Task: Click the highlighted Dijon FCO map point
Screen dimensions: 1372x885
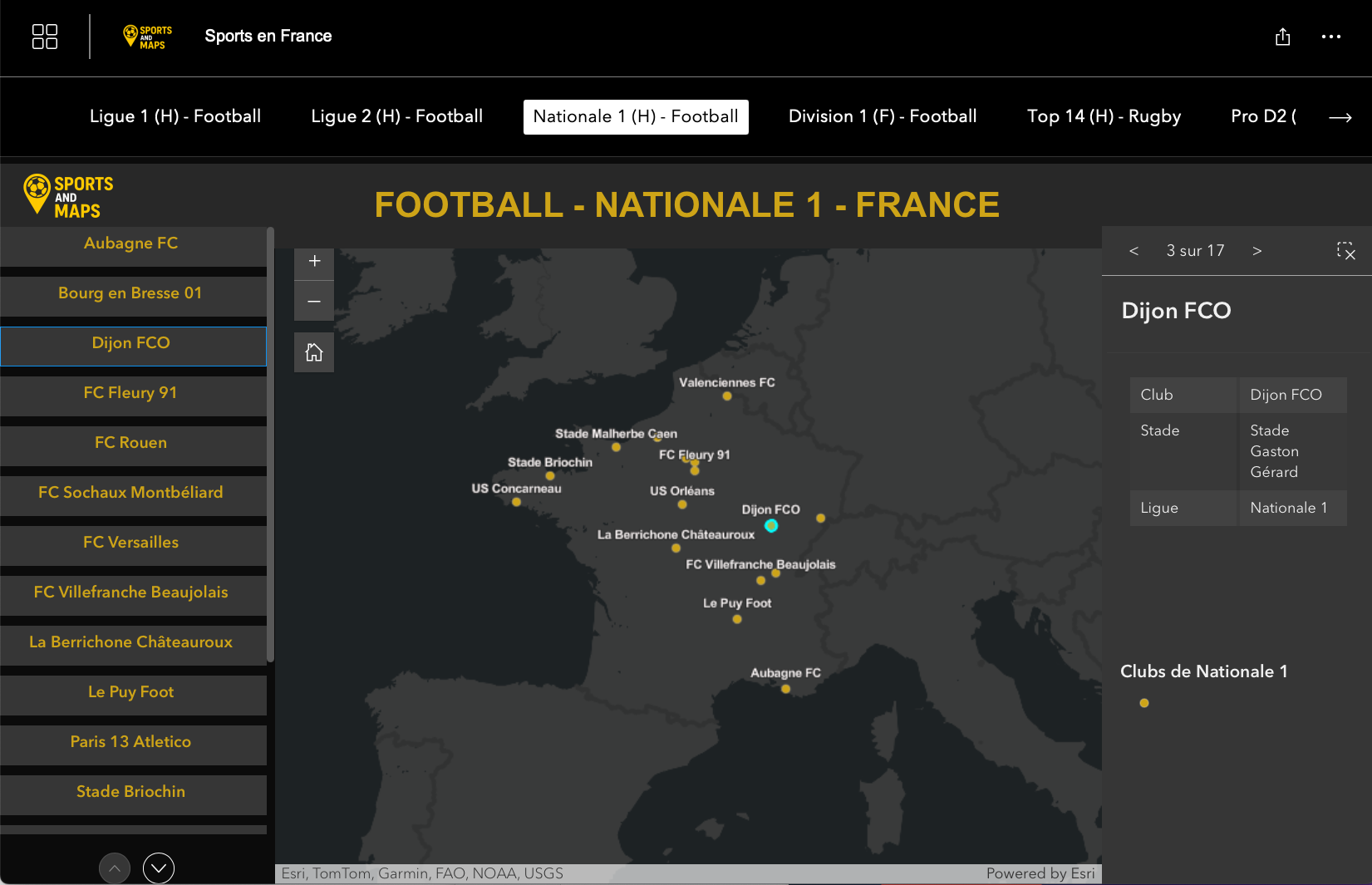Action: point(771,525)
